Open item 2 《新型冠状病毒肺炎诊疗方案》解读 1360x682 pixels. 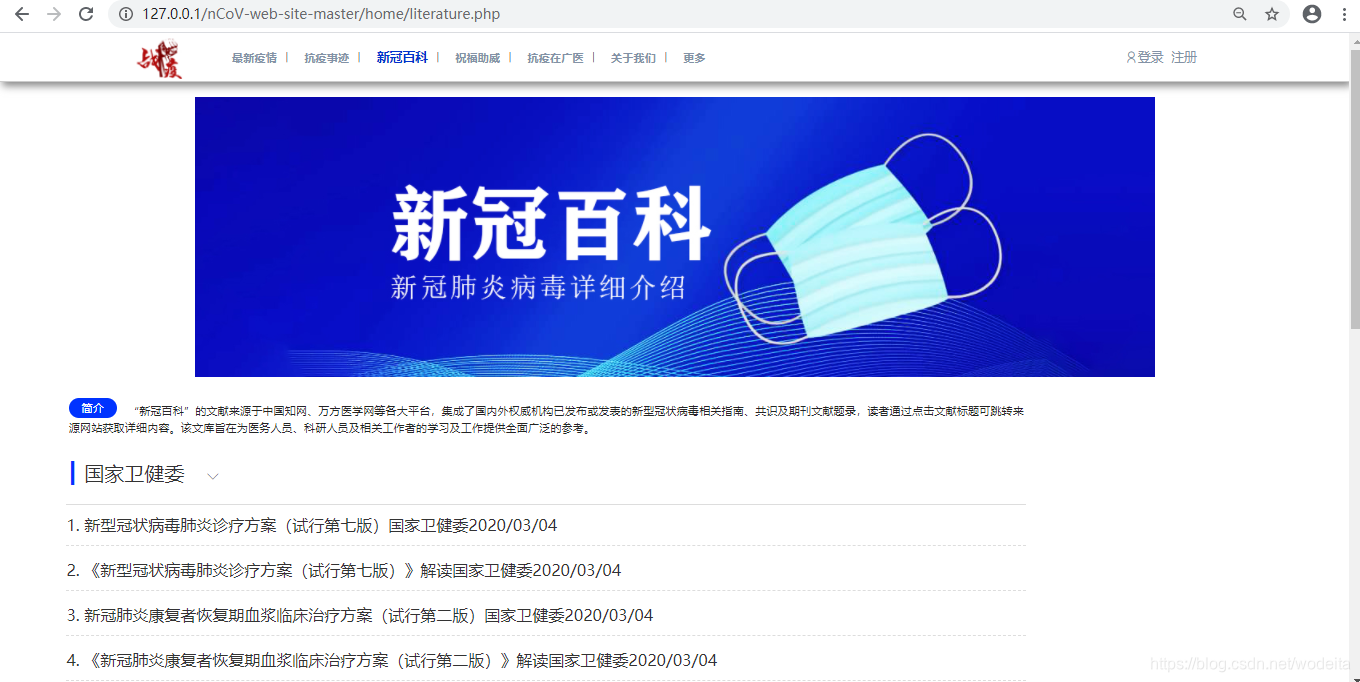tap(344, 570)
